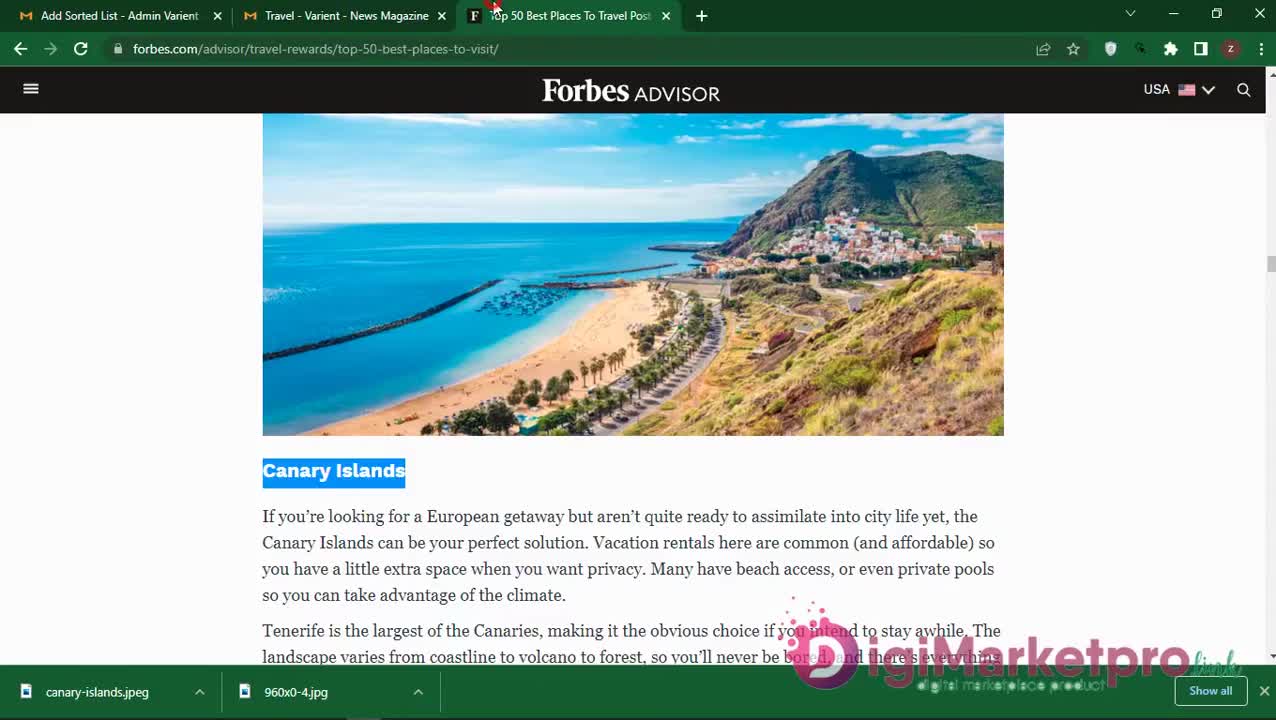The image size is (1276, 720).
Task: Open the tab search chevron
Action: [1130, 14]
